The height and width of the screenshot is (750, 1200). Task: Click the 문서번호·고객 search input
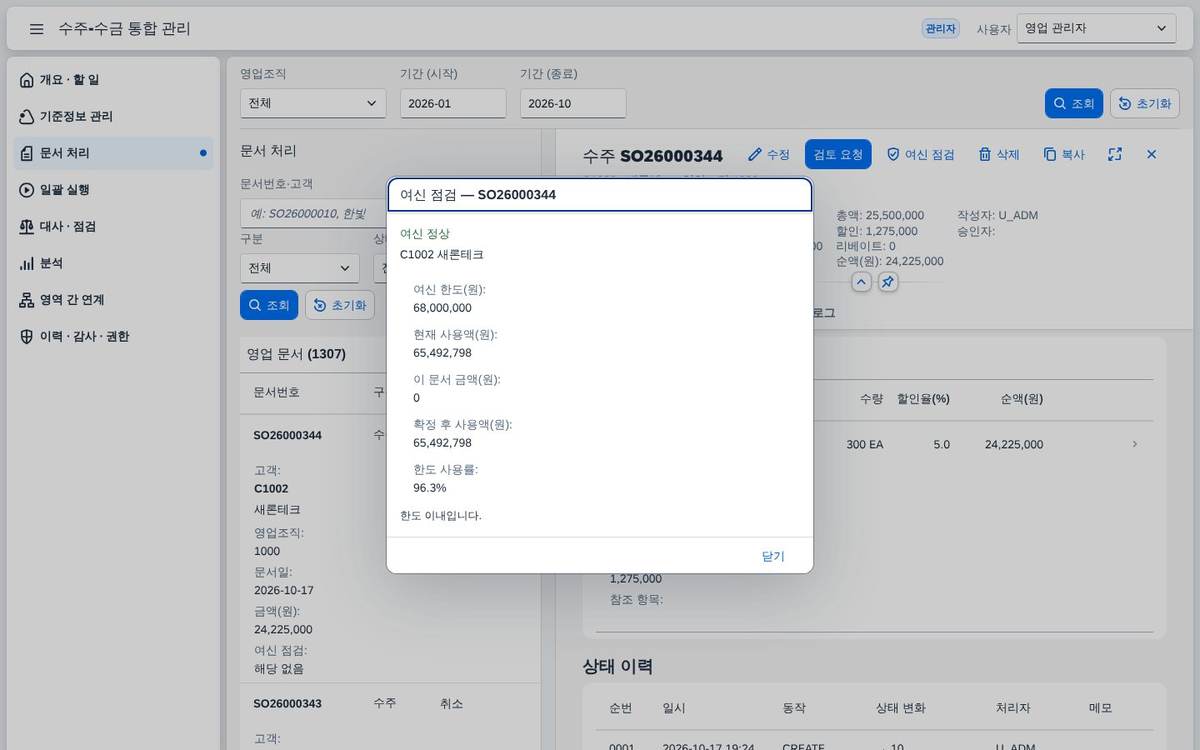click(x=313, y=213)
